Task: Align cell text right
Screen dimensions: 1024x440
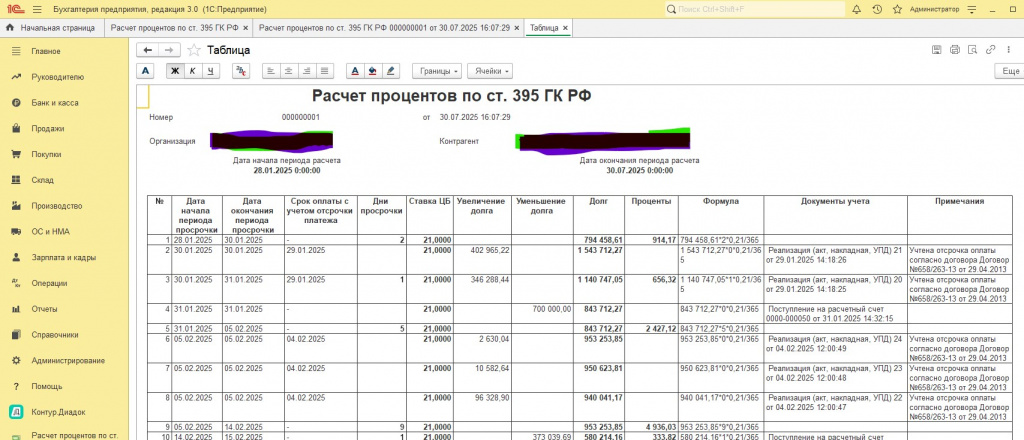Action: [x=307, y=71]
